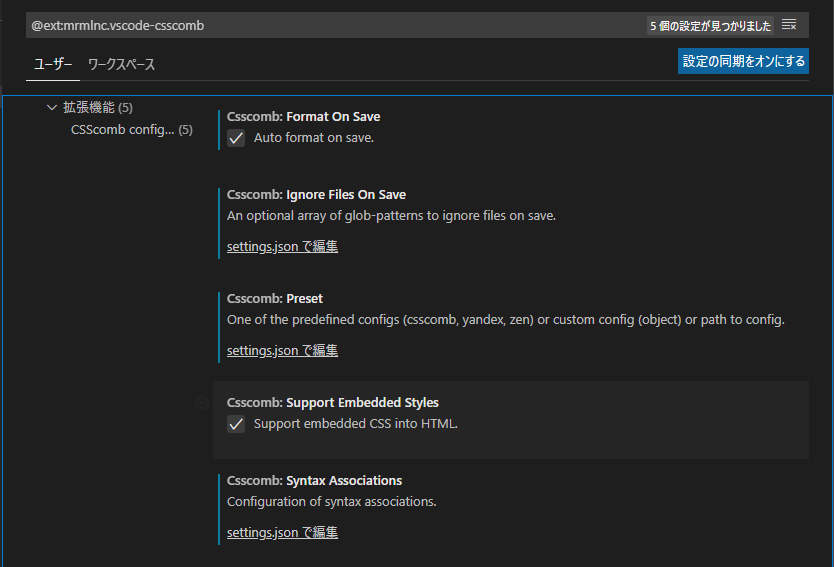Collapse the 拡張機能 (5) tree section

[52, 107]
